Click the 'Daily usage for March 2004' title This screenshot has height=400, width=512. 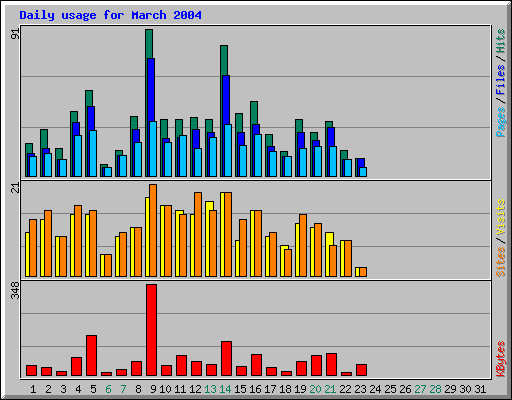click(x=110, y=15)
